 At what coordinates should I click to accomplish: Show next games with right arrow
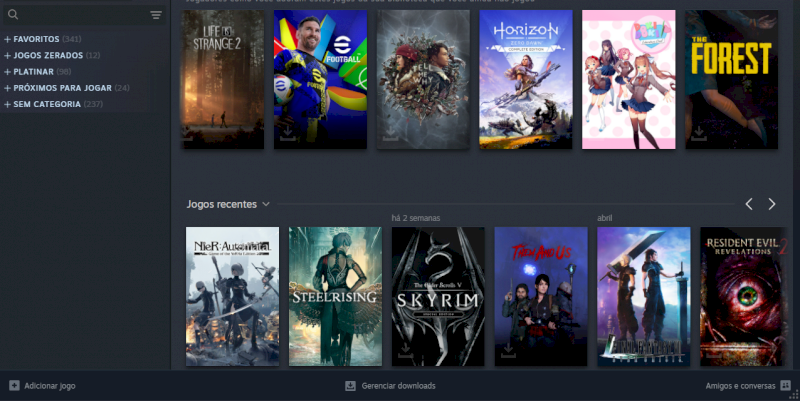pos(772,204)
